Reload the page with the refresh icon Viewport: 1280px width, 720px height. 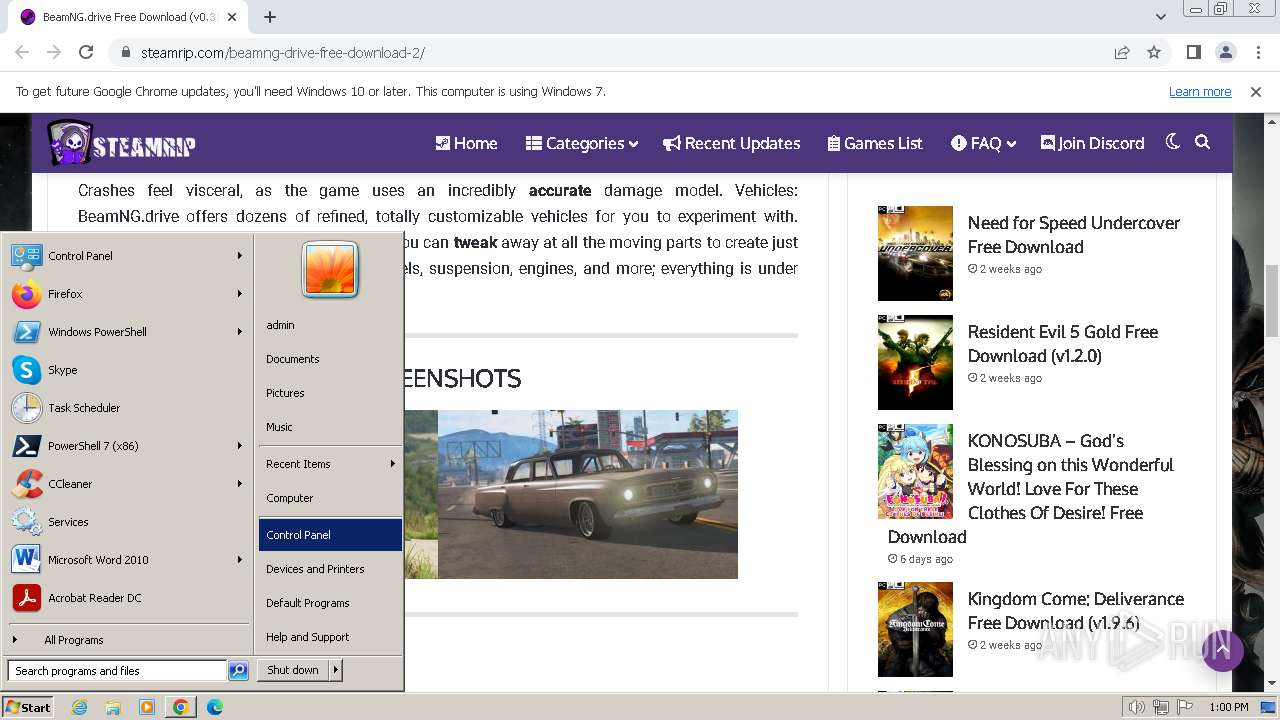[x=86, y=52]
